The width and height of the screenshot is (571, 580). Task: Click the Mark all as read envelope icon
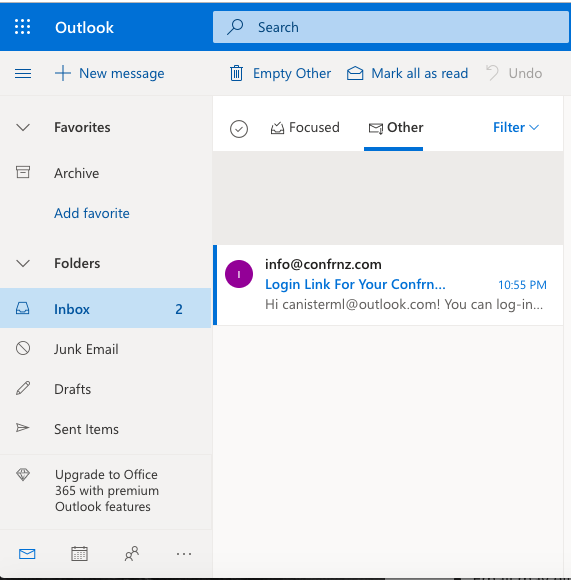[355, 73]
